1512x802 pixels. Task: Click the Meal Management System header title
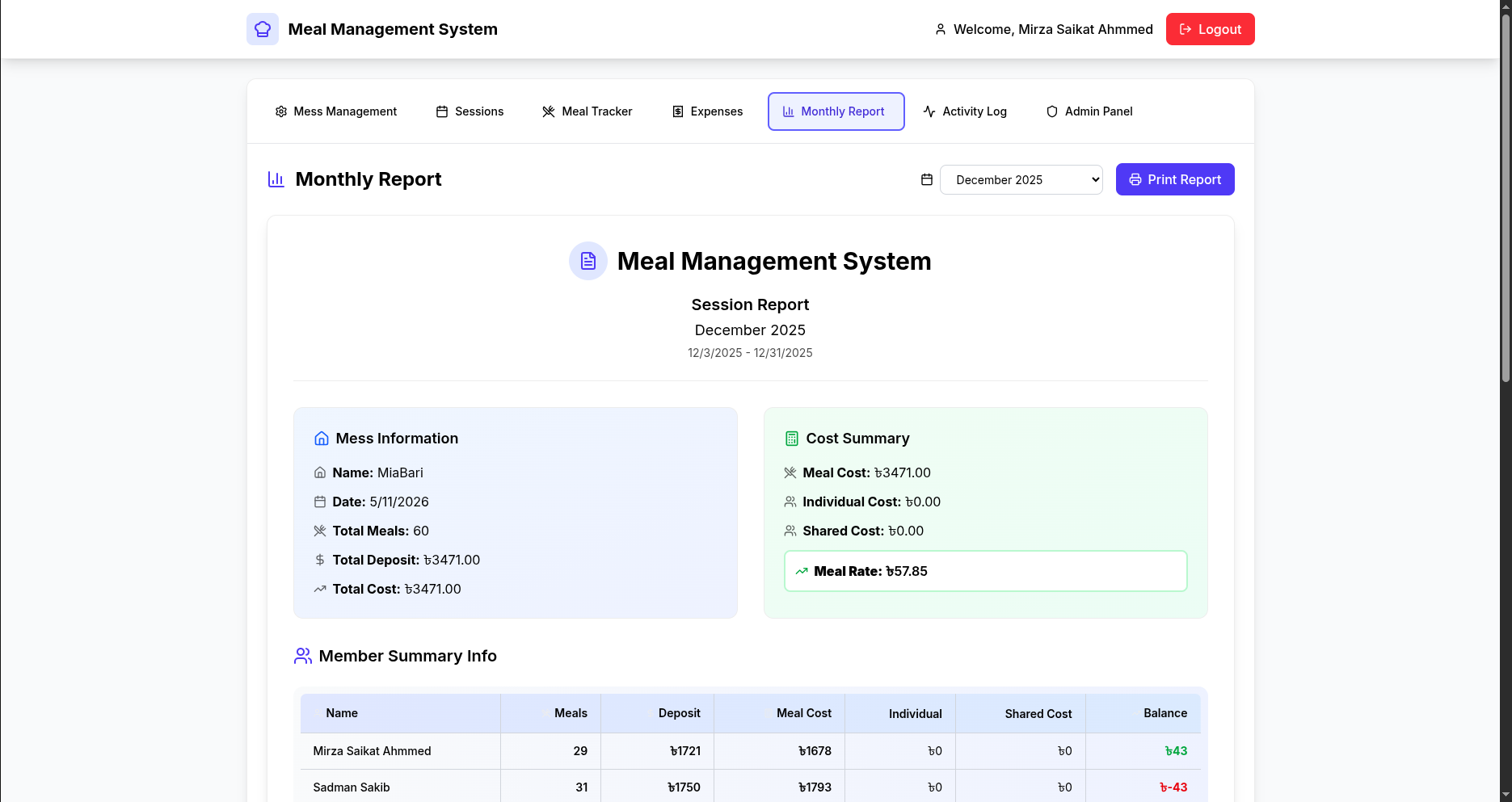[x=393, y=29]
